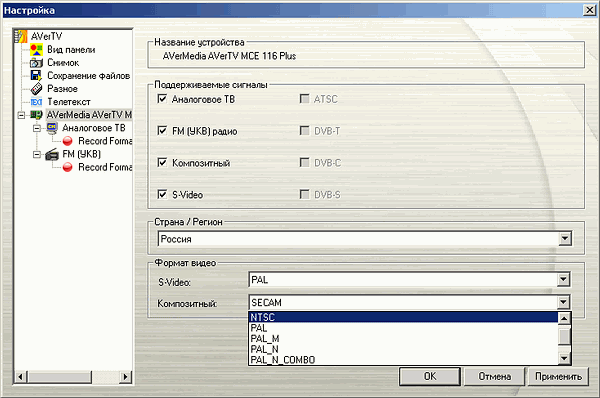The width and height of the screenshot is (600, 398).
Task: Open the S-Video format dropdown
Action: pyautogui.click(x=563, y=280)
